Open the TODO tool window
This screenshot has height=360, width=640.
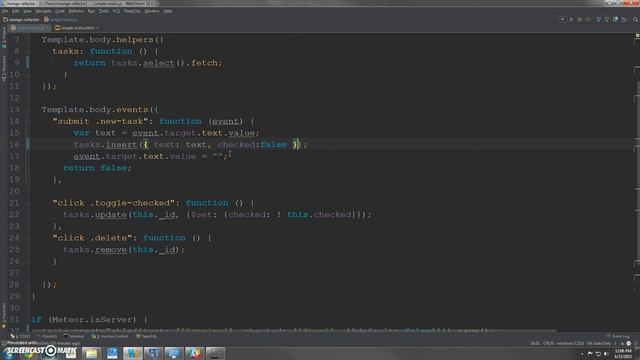click(20, 336)
